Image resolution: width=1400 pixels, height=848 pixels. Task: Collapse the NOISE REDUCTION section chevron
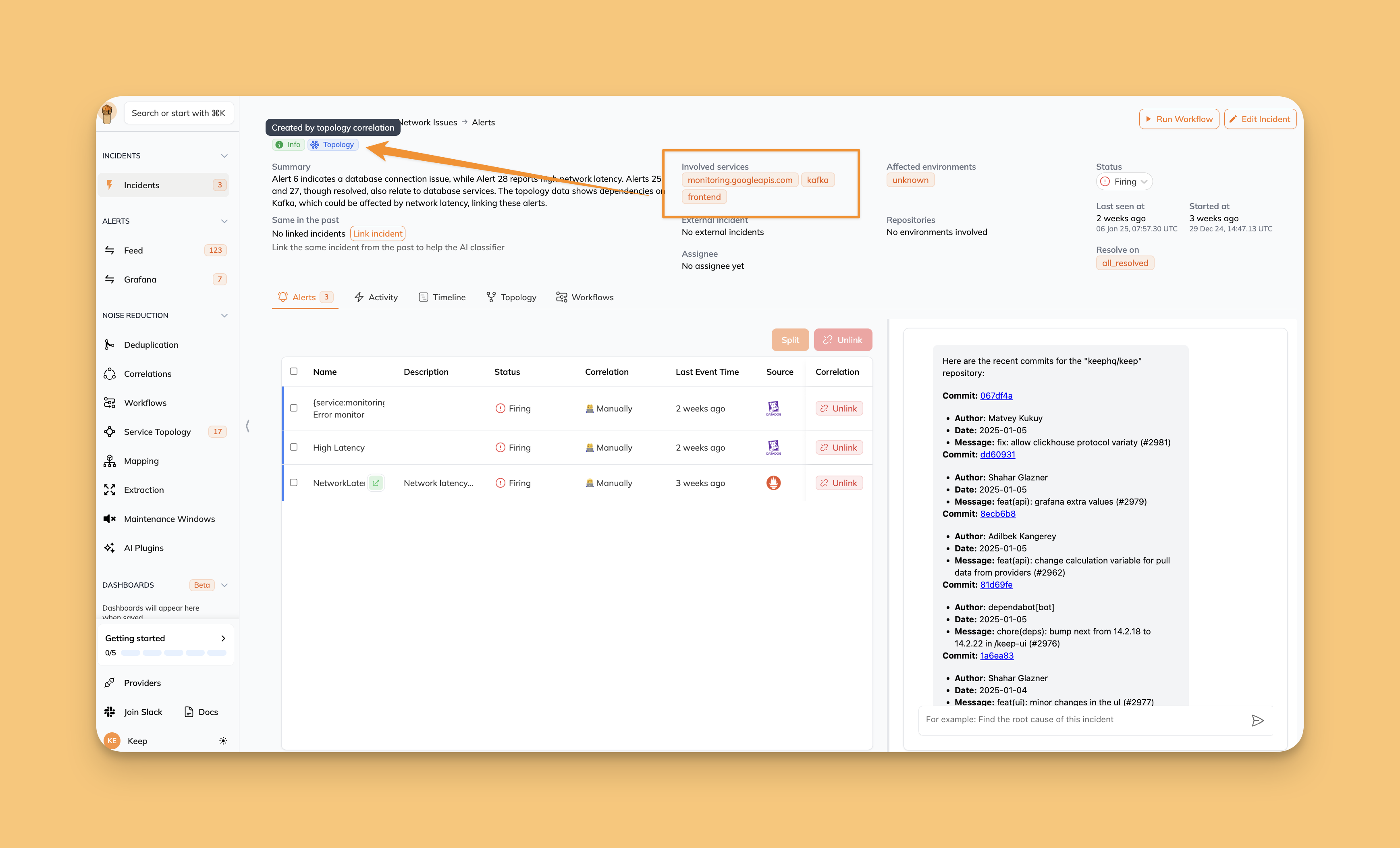224,316
